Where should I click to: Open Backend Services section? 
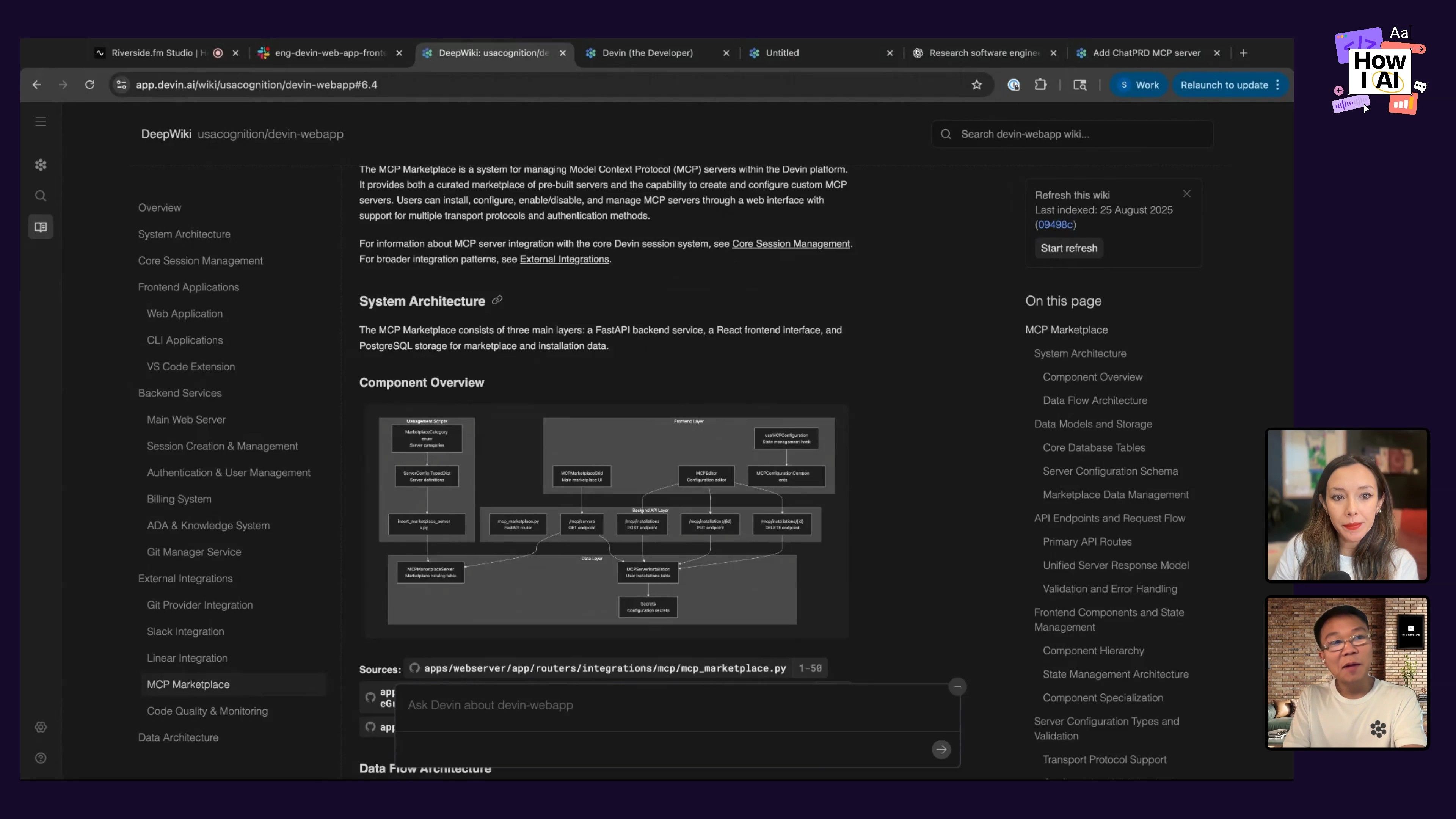pos(180,394)
